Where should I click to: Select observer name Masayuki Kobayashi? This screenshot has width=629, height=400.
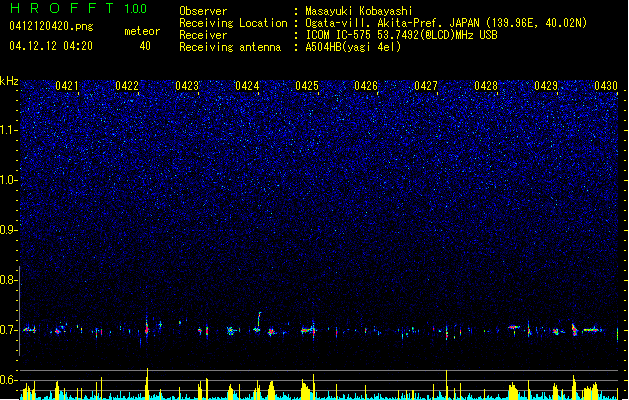point(359,11)
